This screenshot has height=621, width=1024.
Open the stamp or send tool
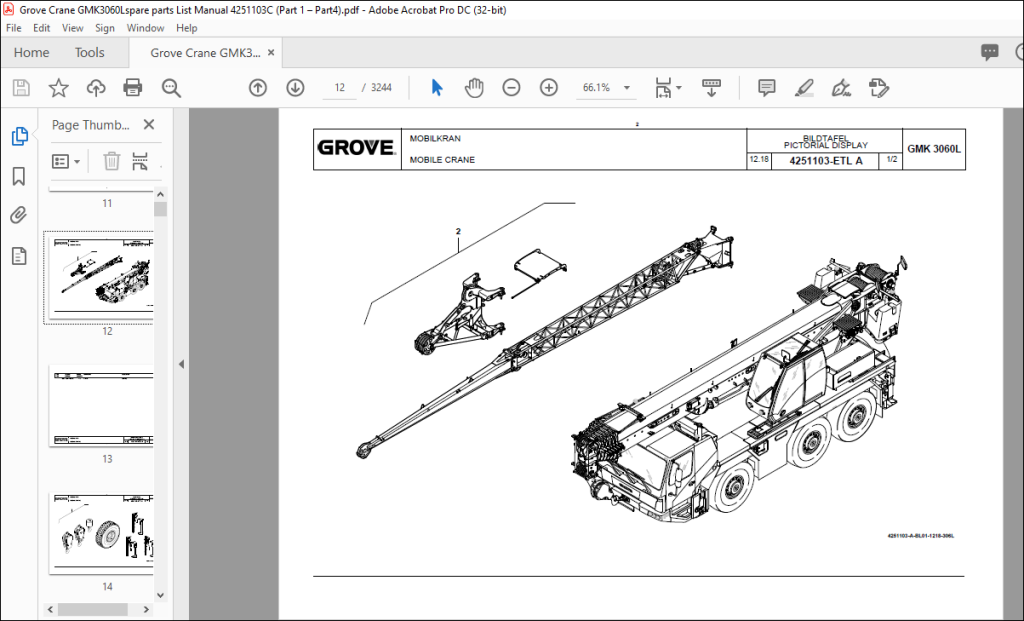(x=879, y=88)
